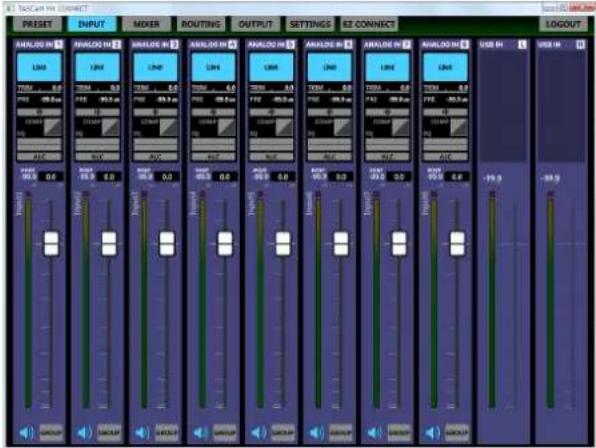Image resolution: width=596 pixels, height=448 pixels.
Task: Click the fader knob on Analog In 2
Action: [x=109, y=244]
